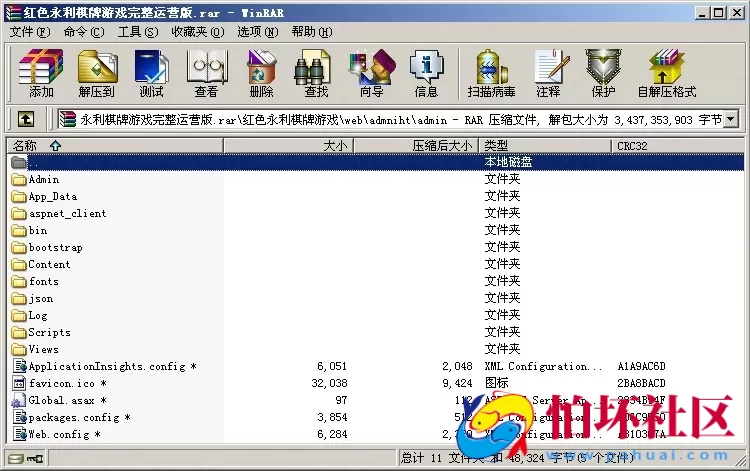Click the key password icon in status bar
This screenshot has height=471, width=750.
(x=34, y=459)
